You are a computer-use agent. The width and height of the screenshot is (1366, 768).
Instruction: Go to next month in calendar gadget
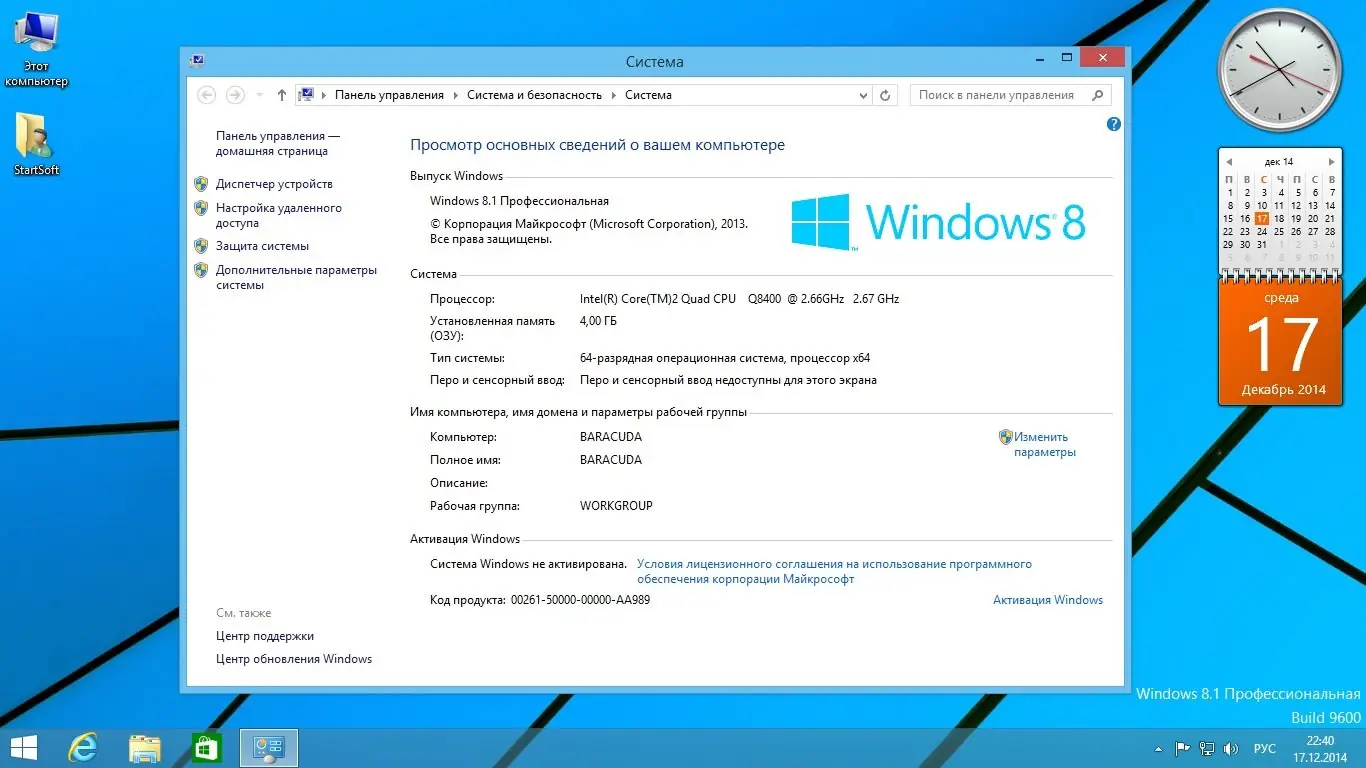[1331, 161]
